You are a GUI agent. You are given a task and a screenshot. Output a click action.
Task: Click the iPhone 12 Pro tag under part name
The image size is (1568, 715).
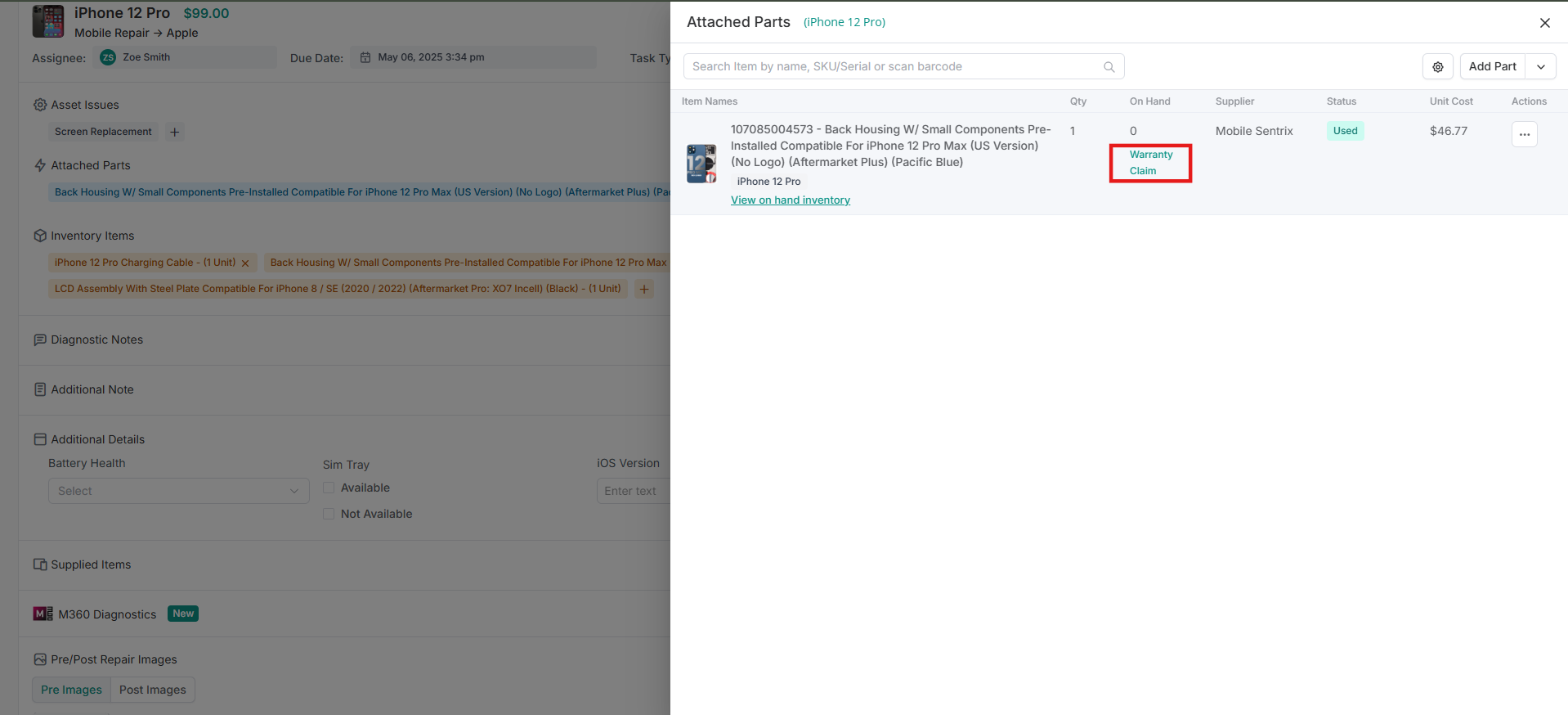(x=768, y=182)
